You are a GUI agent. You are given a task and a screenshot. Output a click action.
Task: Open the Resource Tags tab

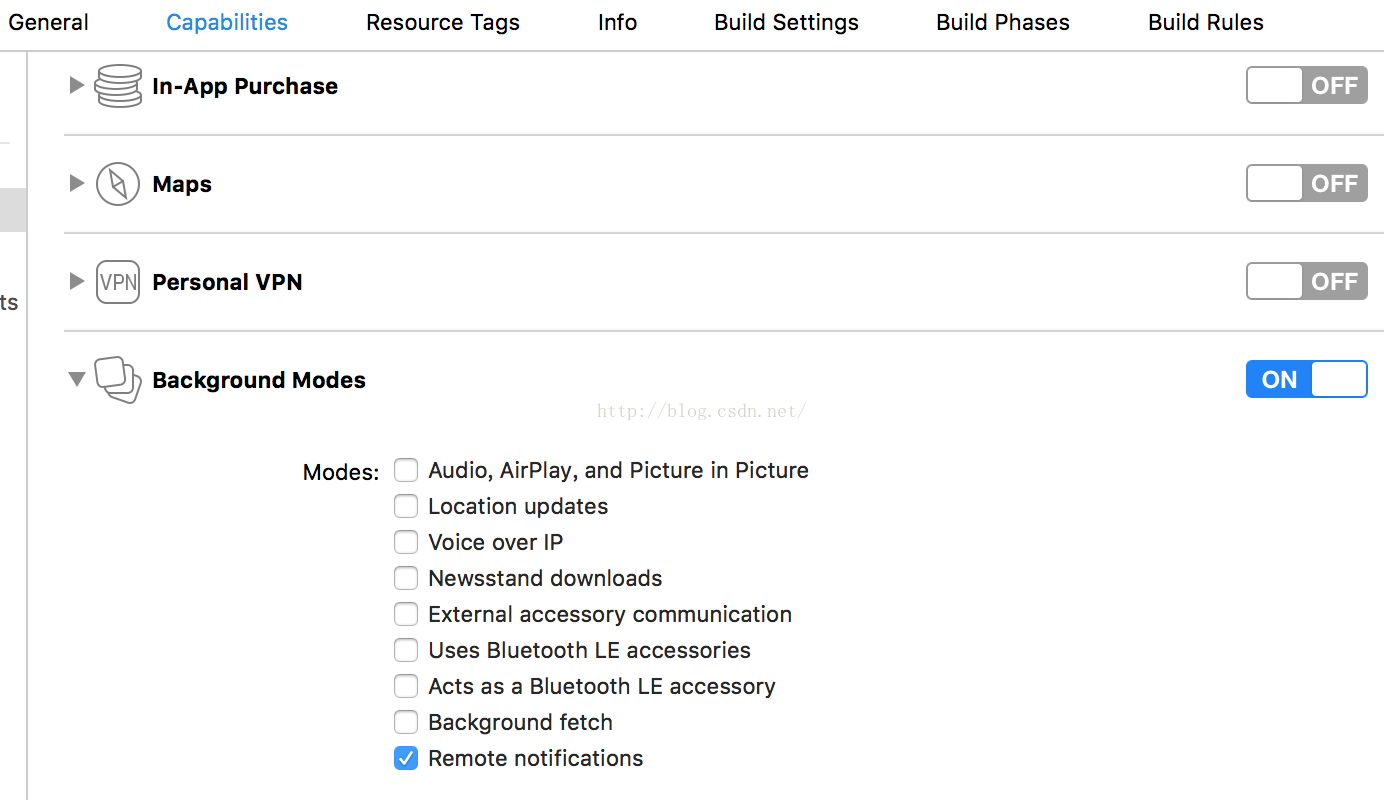pyautogui.click(x=443, y=22)
